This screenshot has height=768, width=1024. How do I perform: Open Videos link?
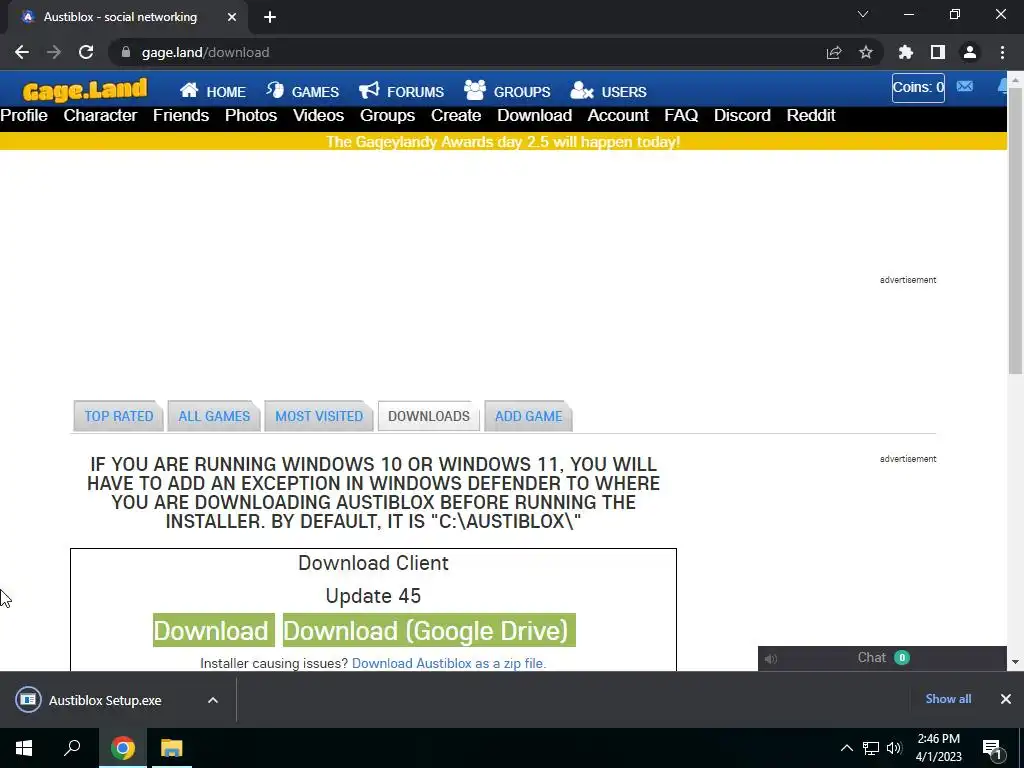click(x=318, y=116)
